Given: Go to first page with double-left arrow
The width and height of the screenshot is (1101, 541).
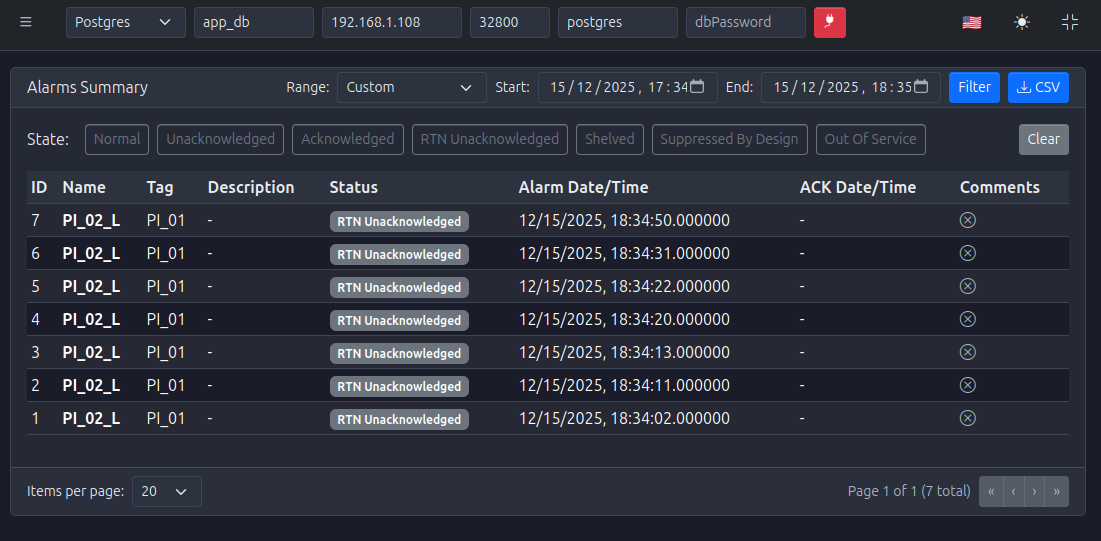Looking at the screenshot, I should [x=991, y=491].
